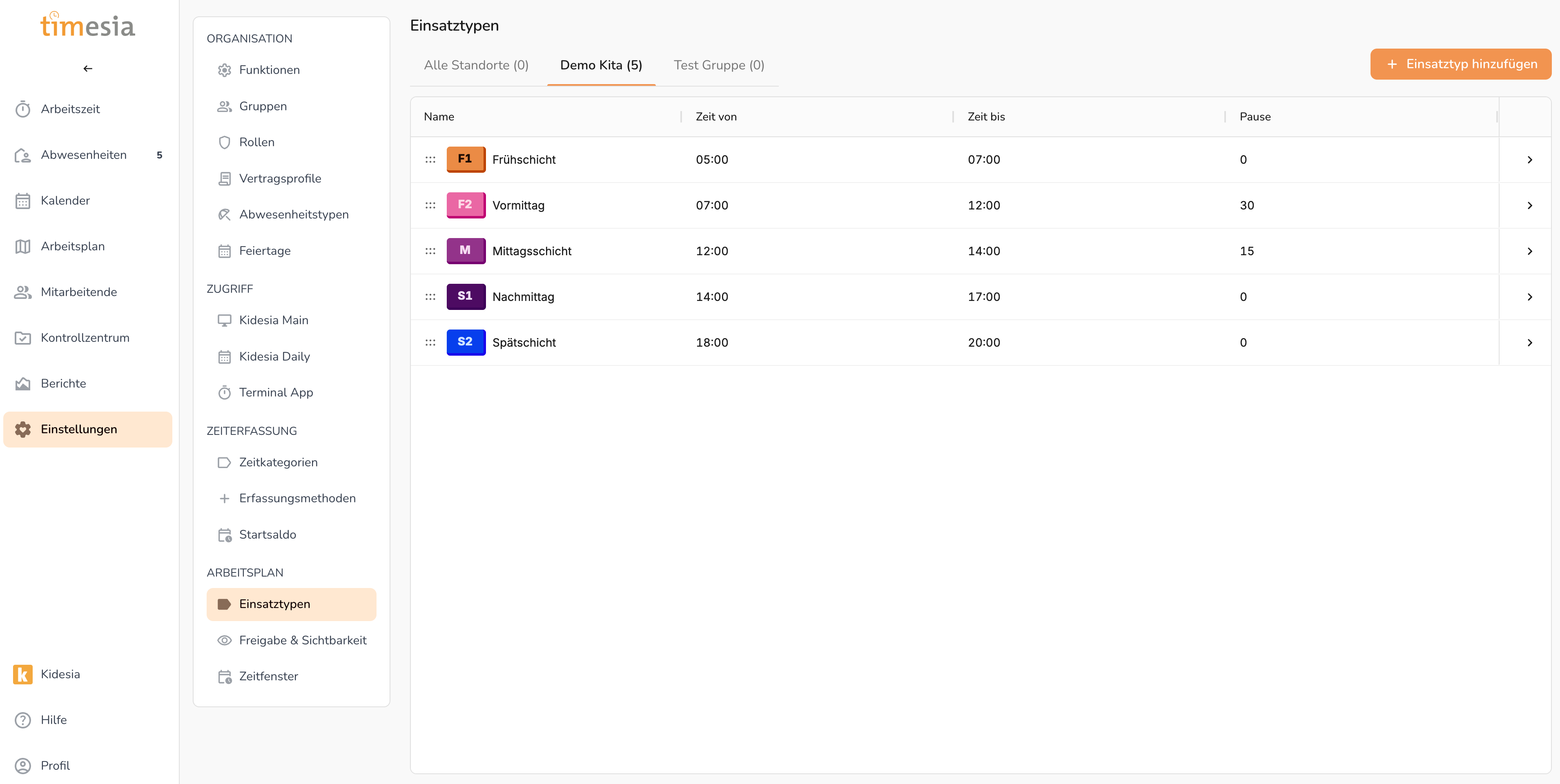Screen dimensions: 1560x784
Task: Open Kidesia app icon in sidebar
Action: pyautogui.click(x=22, y=674)
